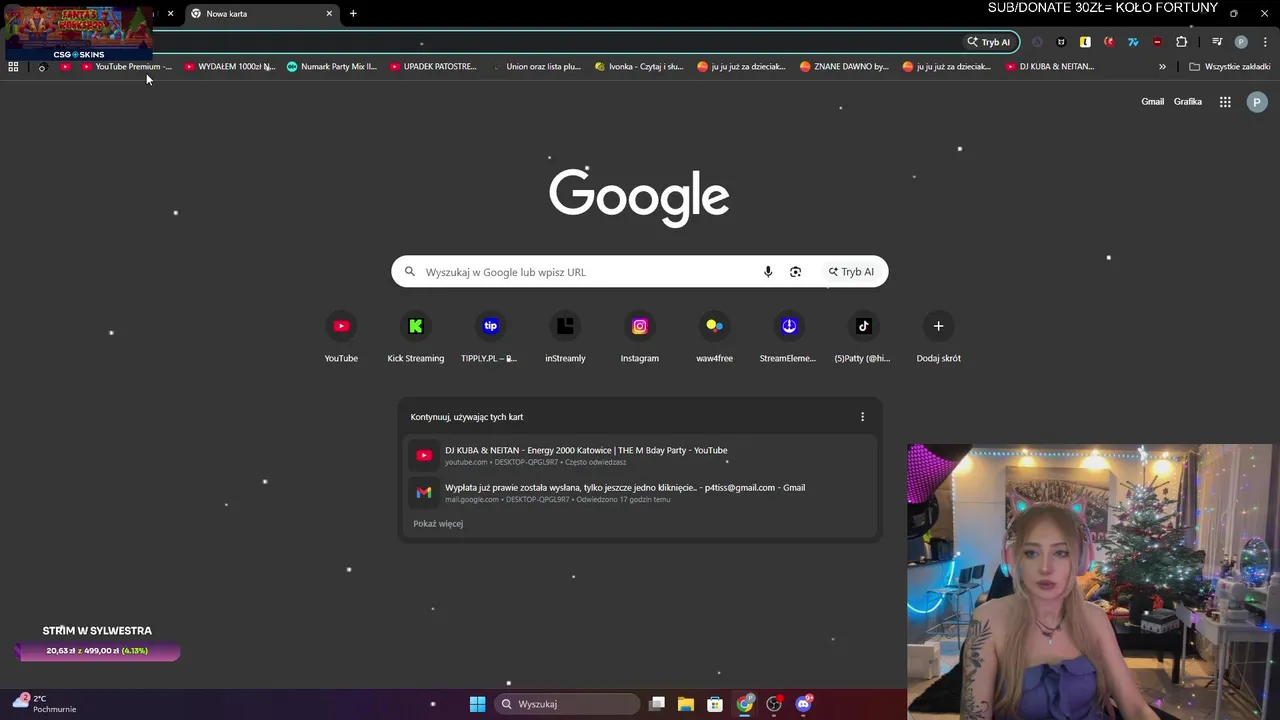
Task: Open the Google apps grid
Action: coord(1225,102)
